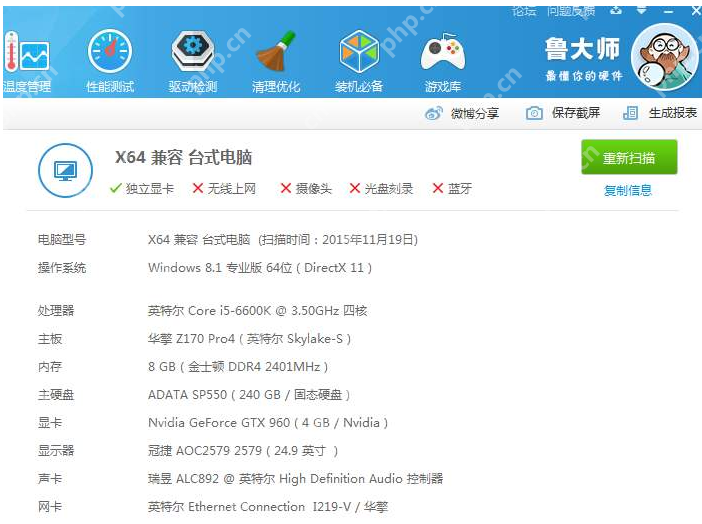Click 生成报表 generate report text
Screen dimensions: 702x524
pyautogui.click(x=673, y=113)
